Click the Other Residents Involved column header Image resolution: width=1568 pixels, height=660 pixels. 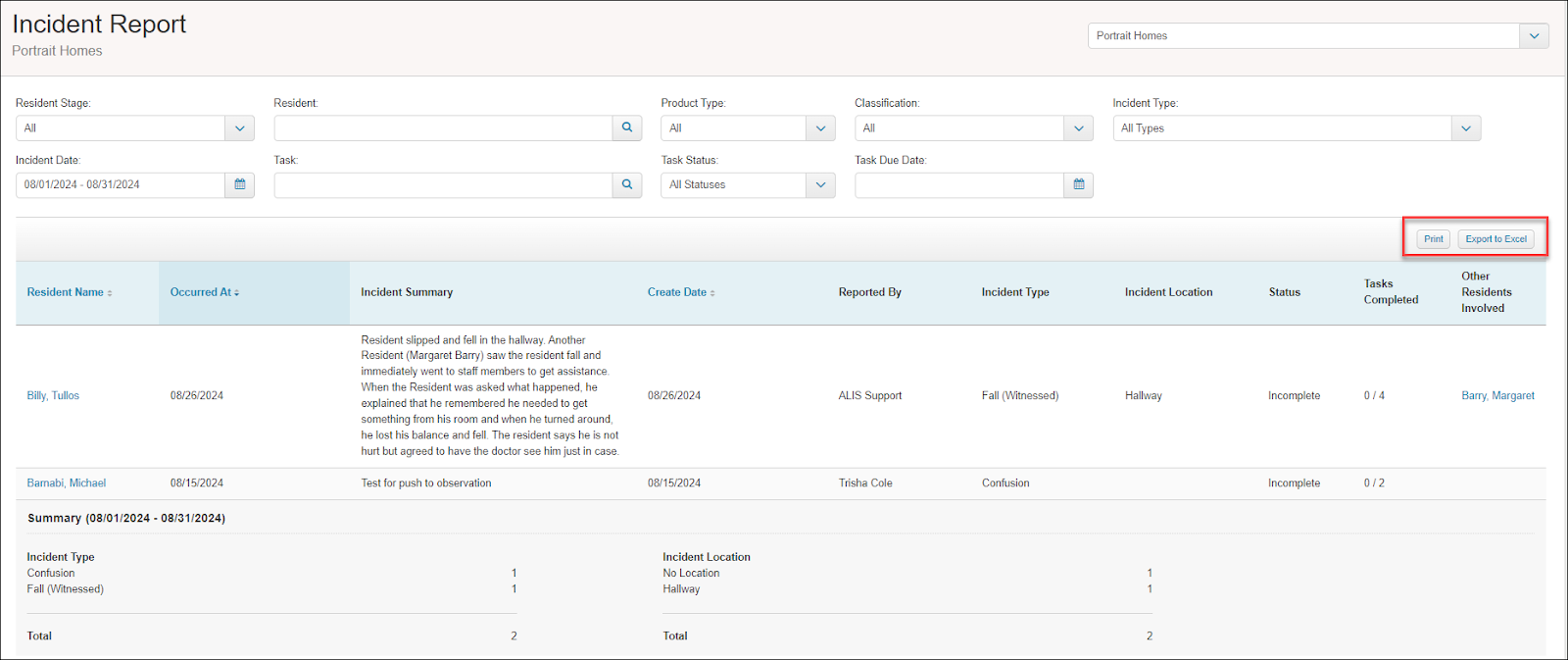coord(1487,291)
